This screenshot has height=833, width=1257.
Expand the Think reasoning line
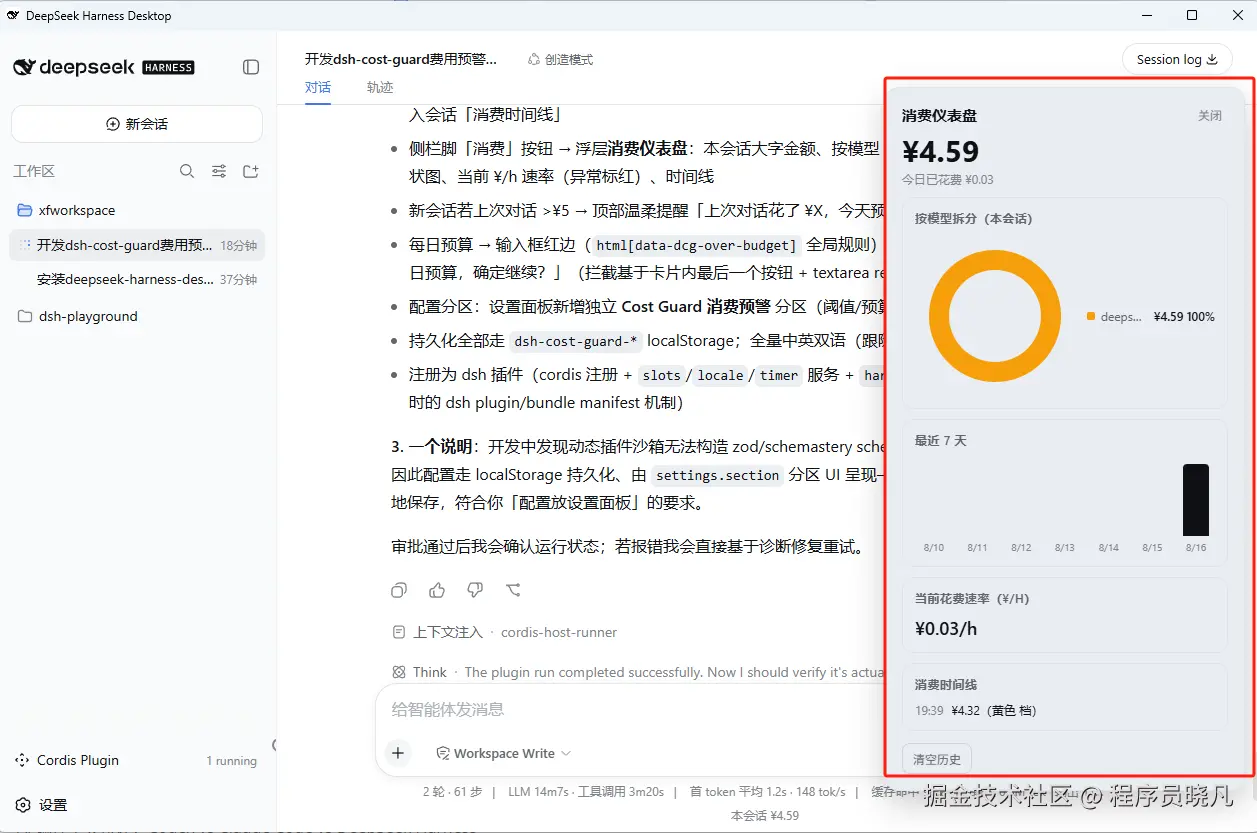[637, 672]
